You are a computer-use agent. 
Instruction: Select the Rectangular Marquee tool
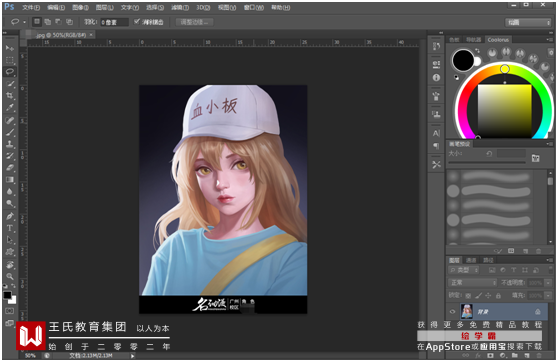[x=10, y=60]
